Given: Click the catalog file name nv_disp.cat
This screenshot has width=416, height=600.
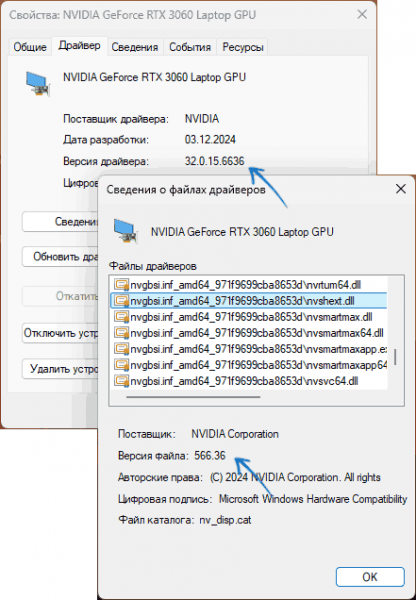Looking at the screenshot, I should point(225,520).
